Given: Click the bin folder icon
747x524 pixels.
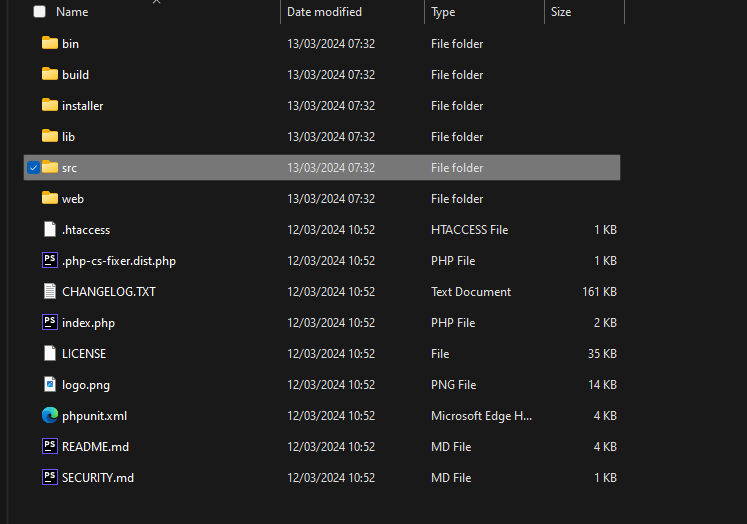Looking at the screenshot, I should [x=50, y=43].
